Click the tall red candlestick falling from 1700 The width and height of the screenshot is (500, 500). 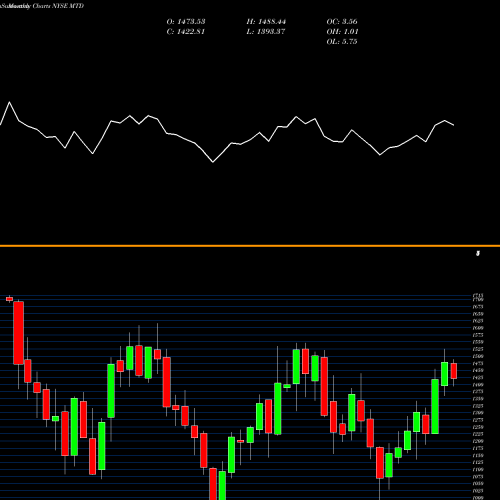tap(19, 333)
